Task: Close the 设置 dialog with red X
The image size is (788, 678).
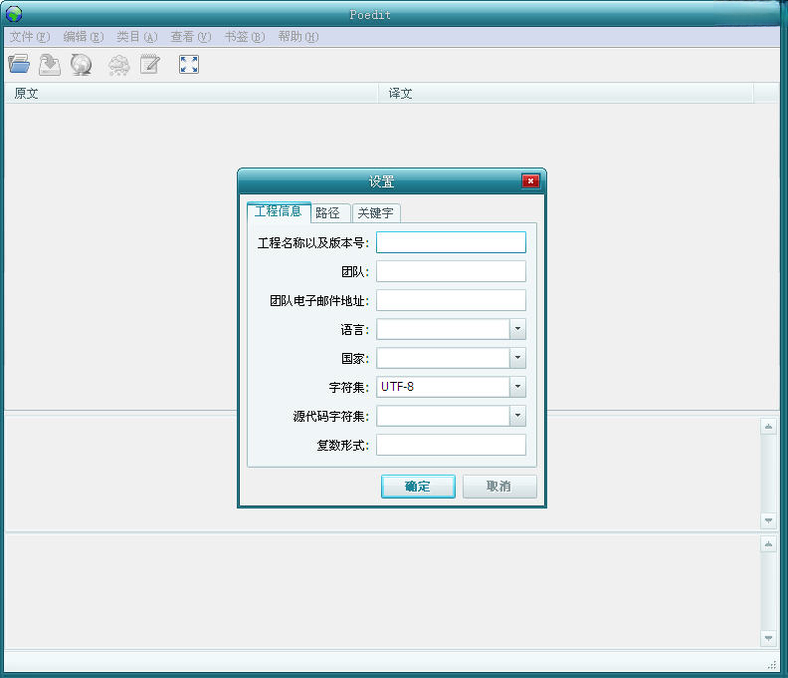Action: coord(530,181)
